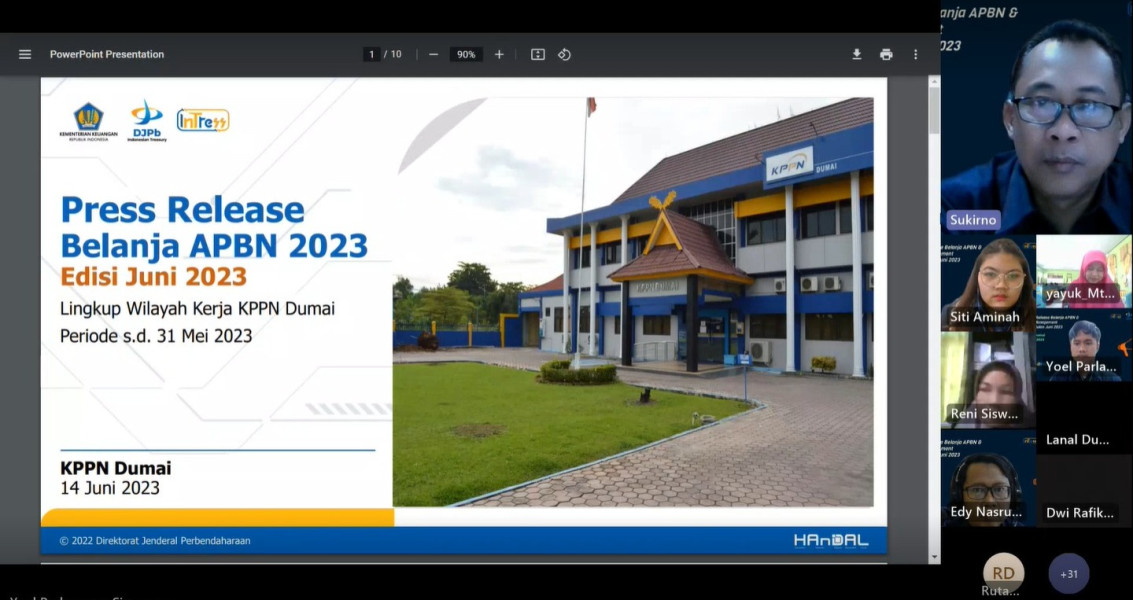Open the PDF sidebar hamburger menu
The height and width of the screenshot is (600, 1133).
[x=25, y=55]
